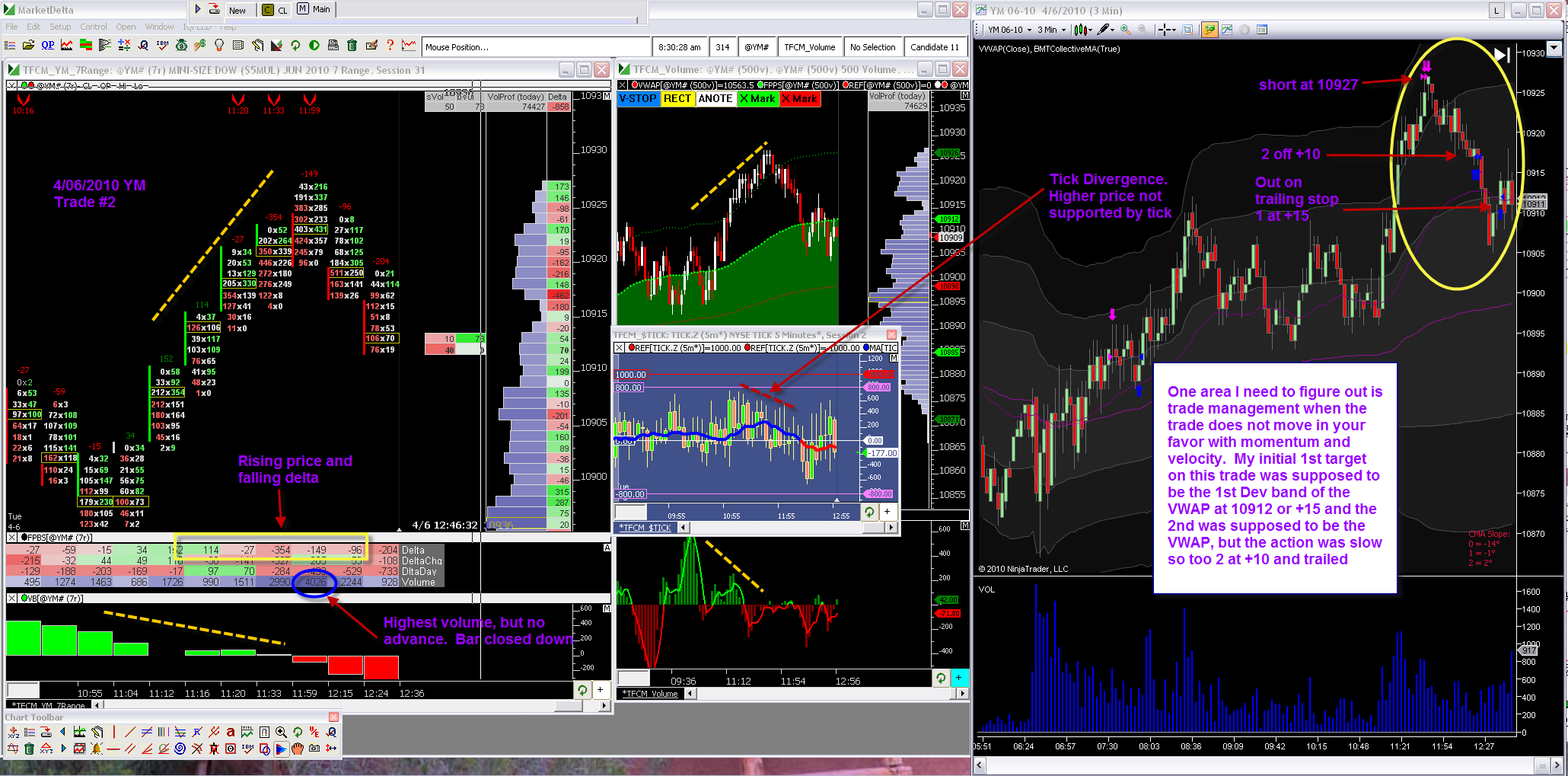Select the single diagonal trendline tool
The width and height of the screenshot is (1568, 776).
pyautogui.click(x=130, y=732)
